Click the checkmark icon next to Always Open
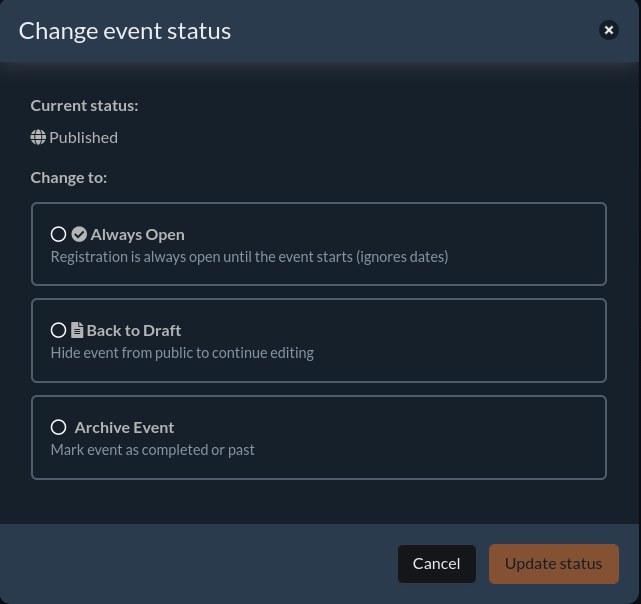 point(79,234)
